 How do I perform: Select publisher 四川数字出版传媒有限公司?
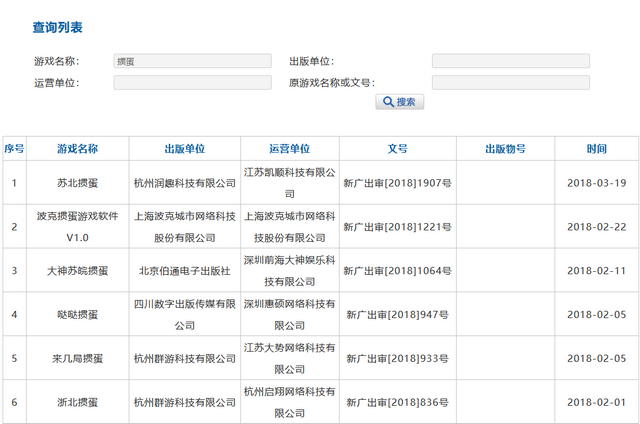click(185, 315)
